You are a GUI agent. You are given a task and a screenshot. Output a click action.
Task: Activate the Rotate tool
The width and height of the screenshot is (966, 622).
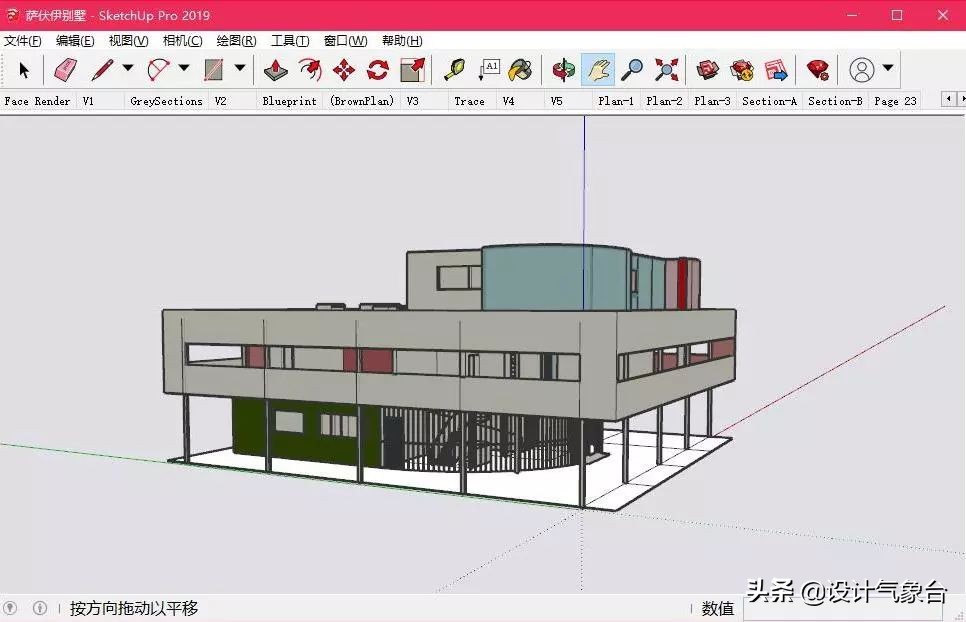[378, 70]
